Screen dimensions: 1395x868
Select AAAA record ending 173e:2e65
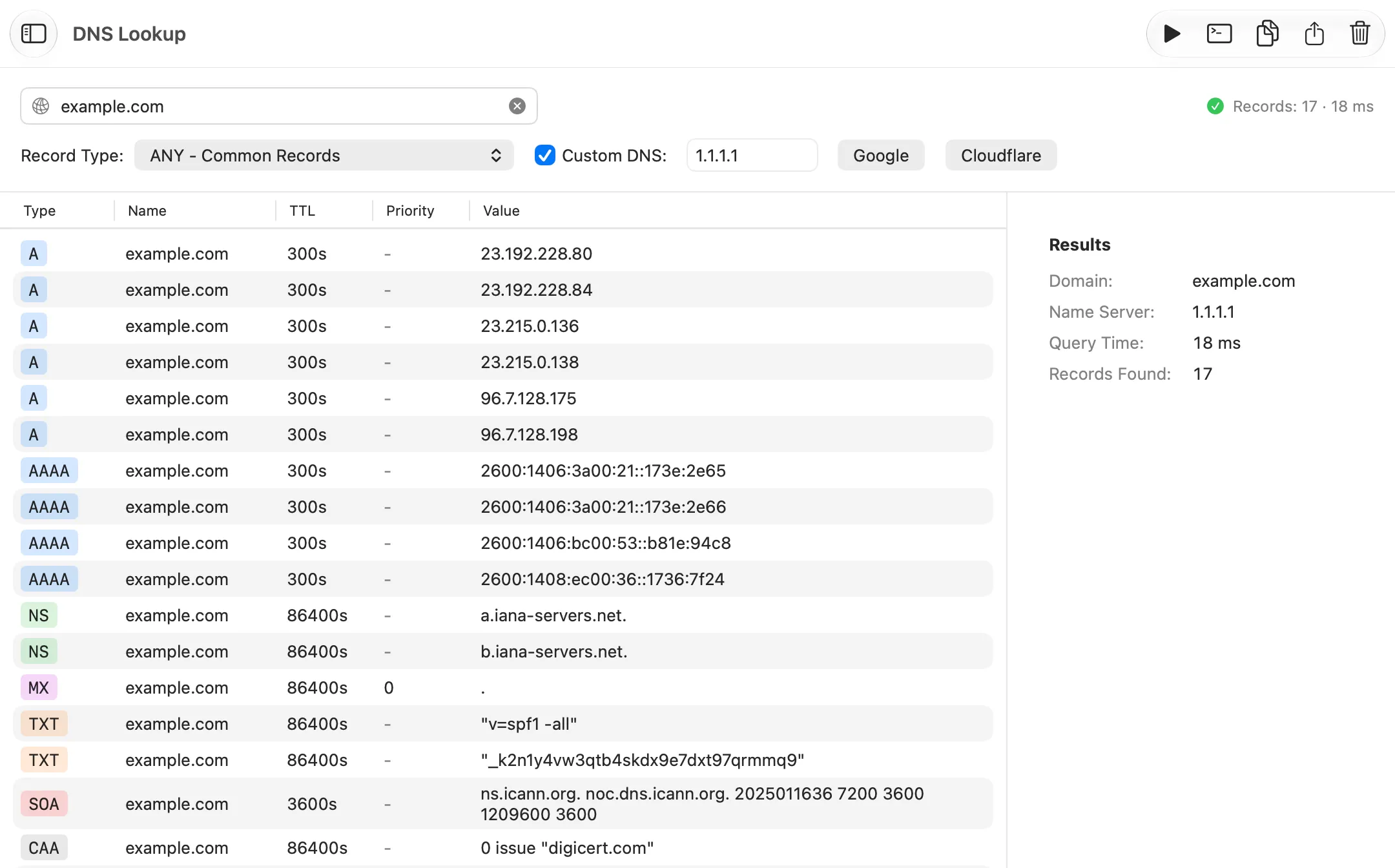503,471
